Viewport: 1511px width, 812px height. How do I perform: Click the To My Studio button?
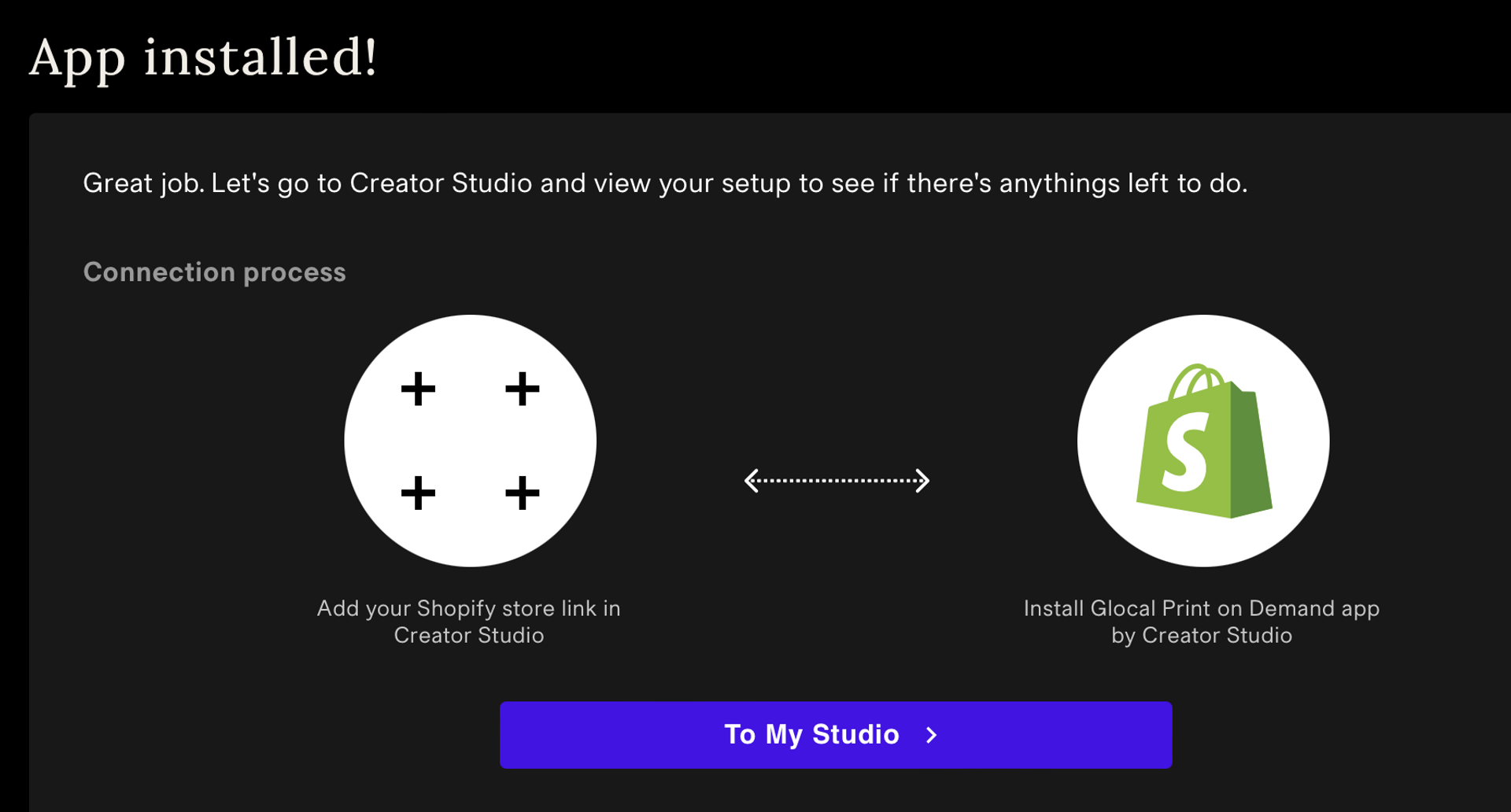click(836, 735)
